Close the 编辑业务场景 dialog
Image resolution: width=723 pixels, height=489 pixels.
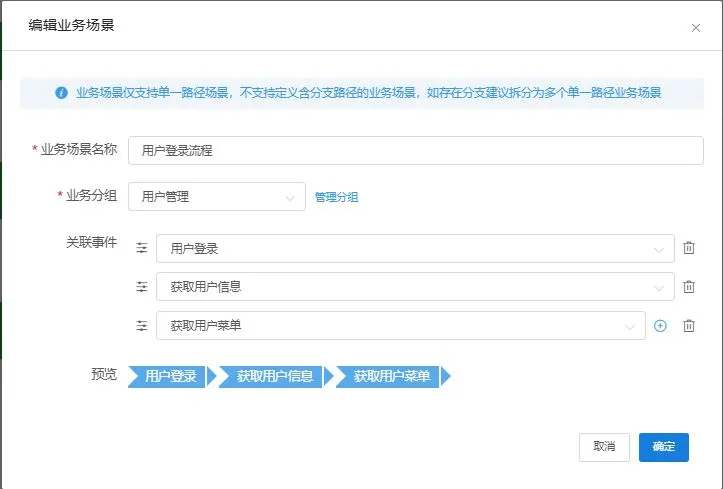pos(696,28)
